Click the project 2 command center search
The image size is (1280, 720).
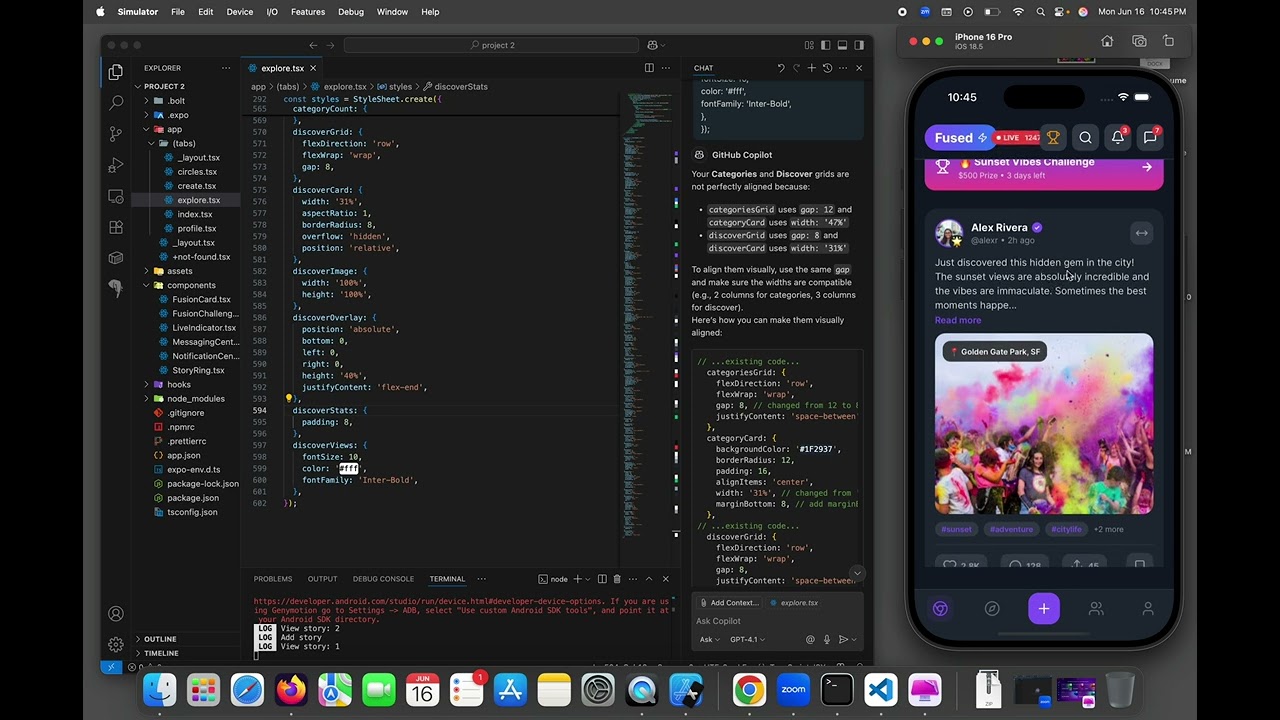coord(492,45)
